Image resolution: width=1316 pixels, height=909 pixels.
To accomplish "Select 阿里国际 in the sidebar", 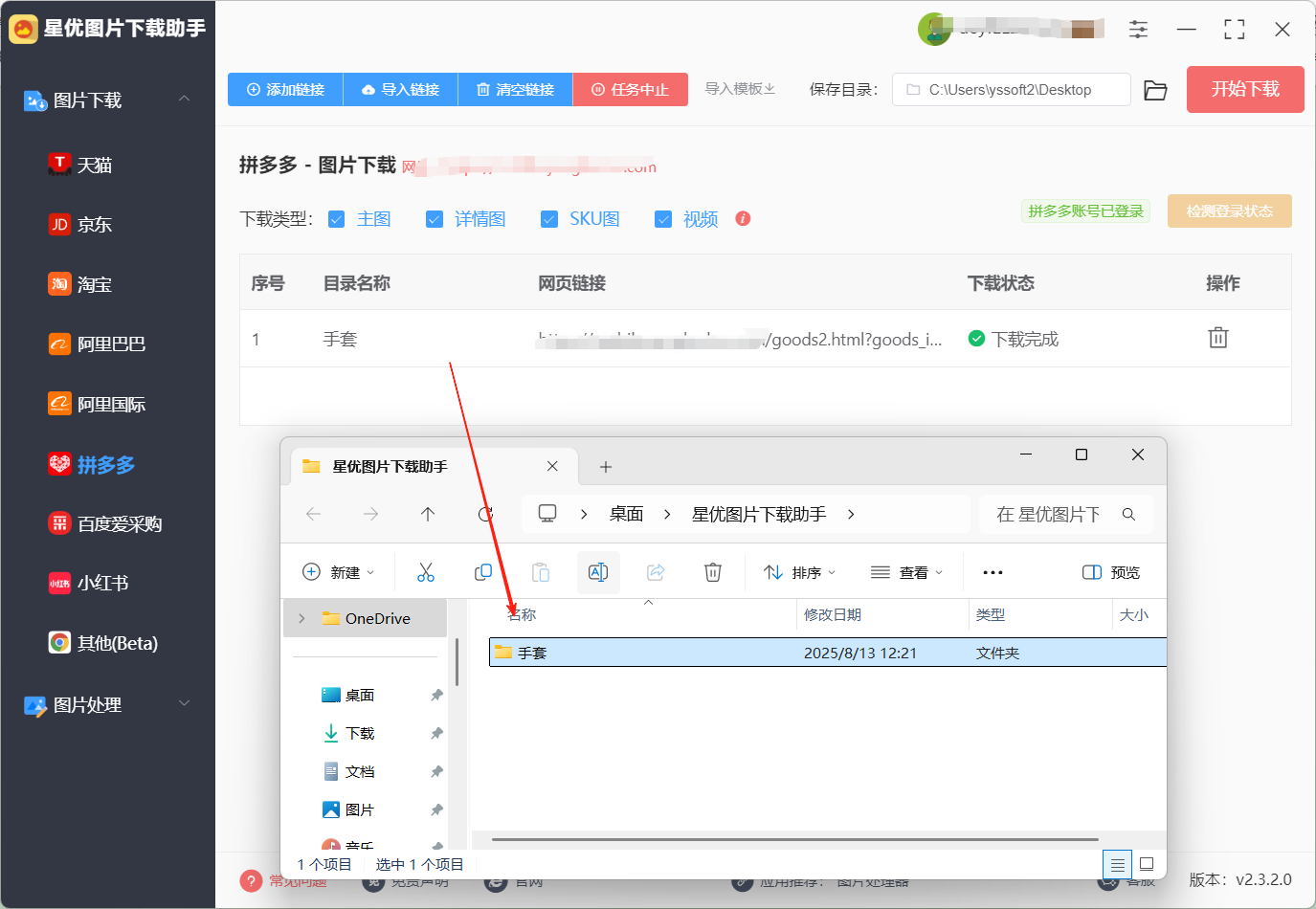I will pyautogui.click(x=97, y=404).
